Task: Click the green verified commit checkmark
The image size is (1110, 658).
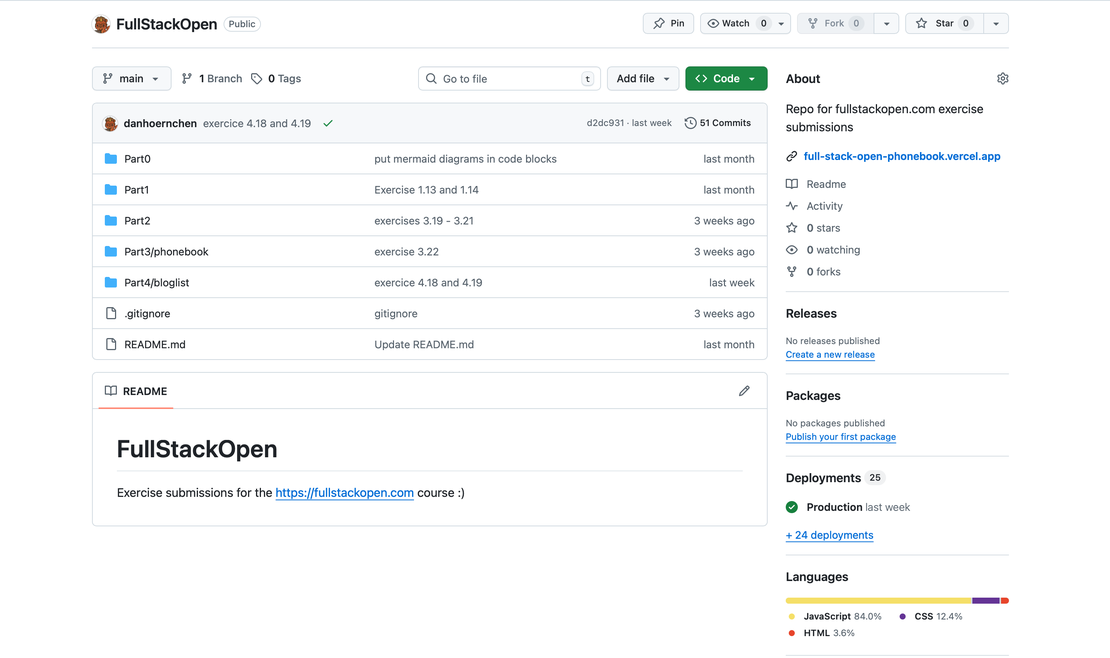Action: coord(327,122)
